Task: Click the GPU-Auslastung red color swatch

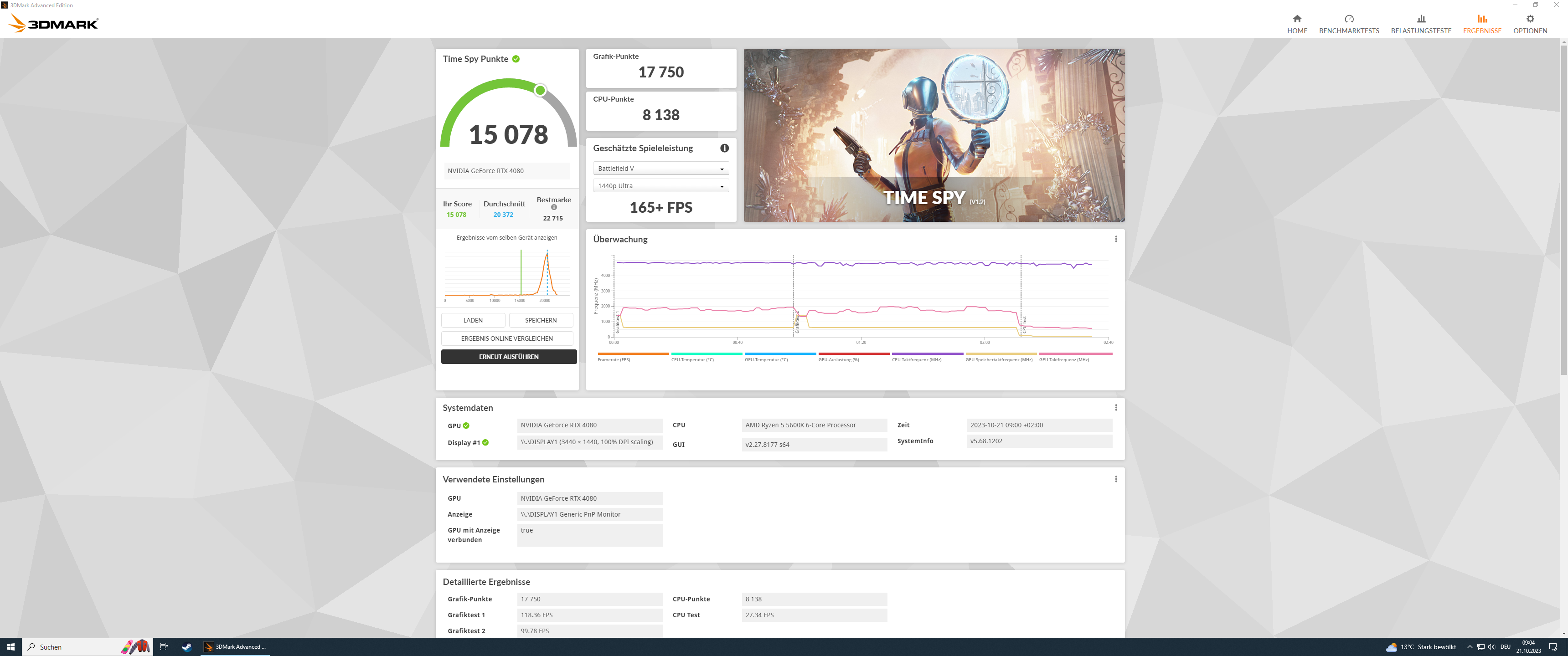Action: [853, 354]
